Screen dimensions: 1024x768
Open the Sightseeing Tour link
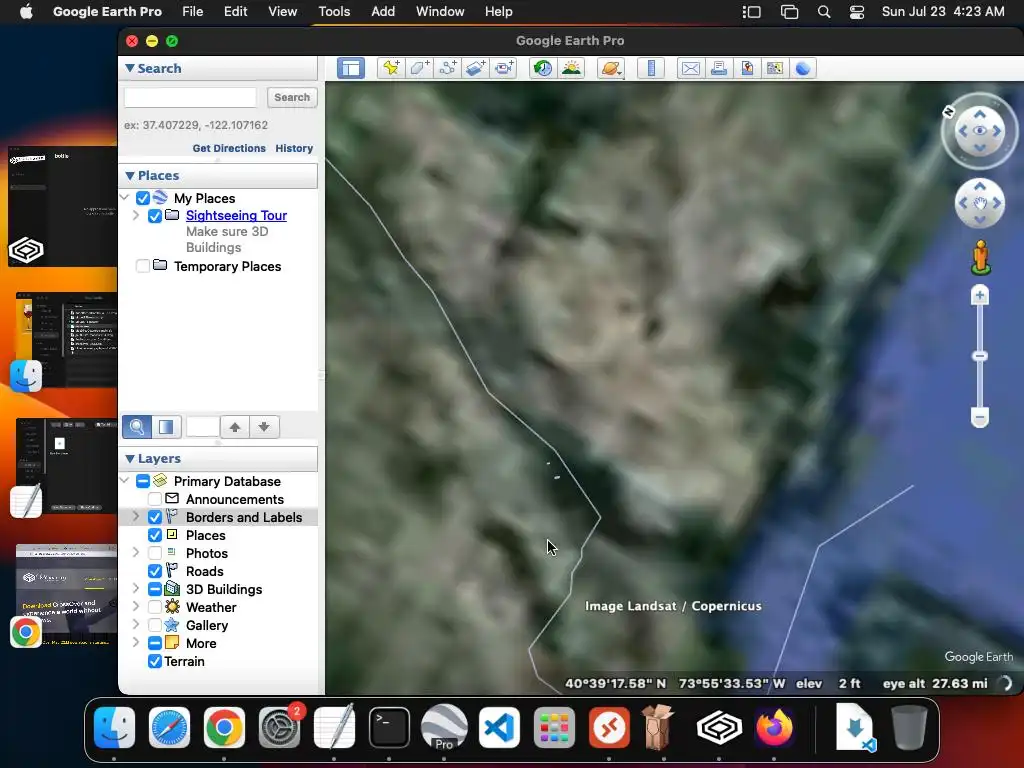click(236, 216)
